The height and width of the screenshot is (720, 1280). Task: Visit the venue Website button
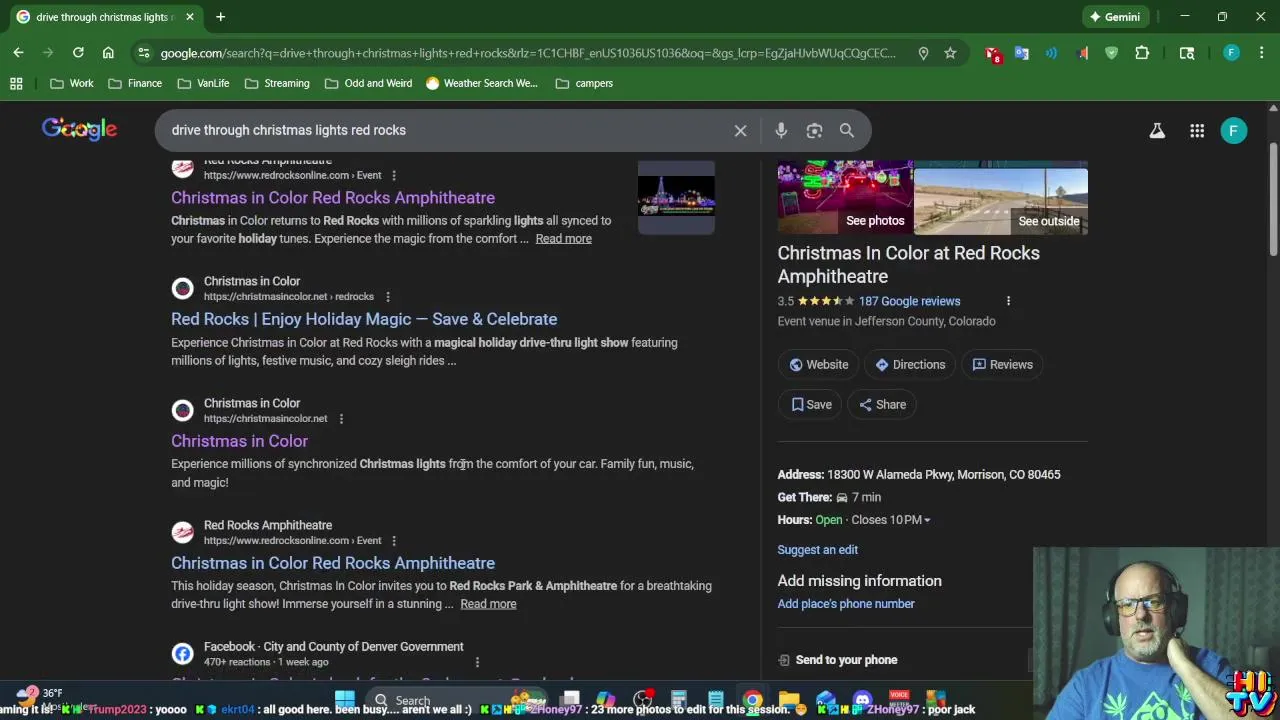pos(818,365)
